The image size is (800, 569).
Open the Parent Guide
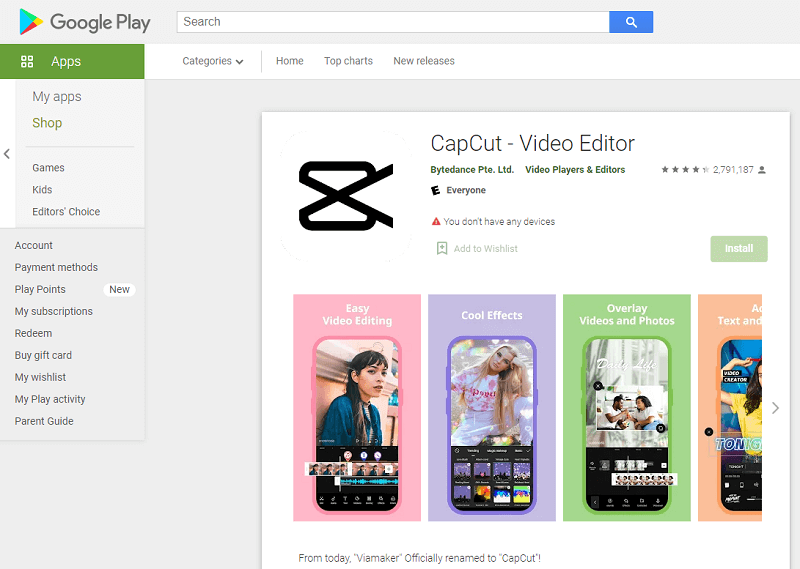point(44,421)
